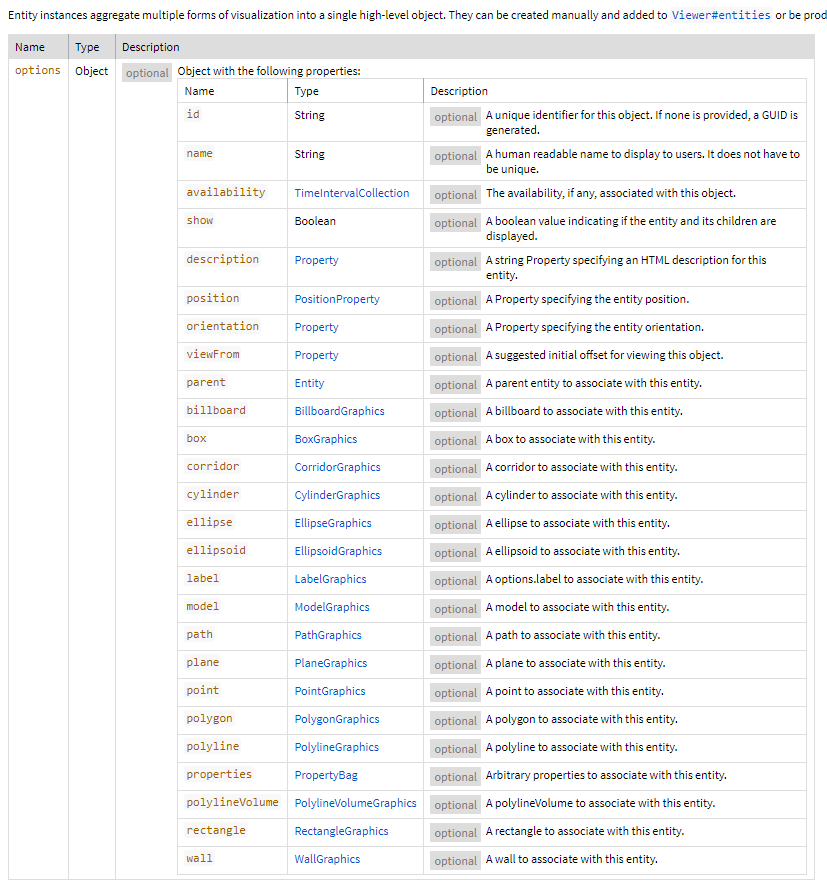Click the optional badge beside options Object
The width and height of the screenshot is (827, 887).
[x=147, y=72]
